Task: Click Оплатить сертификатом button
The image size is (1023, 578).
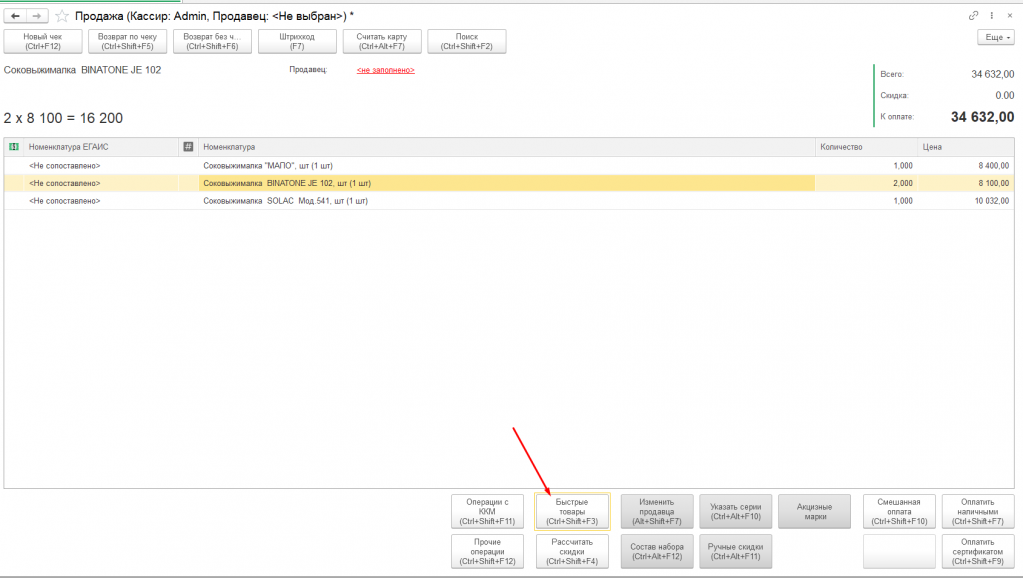Action: (x=978, y=551)
